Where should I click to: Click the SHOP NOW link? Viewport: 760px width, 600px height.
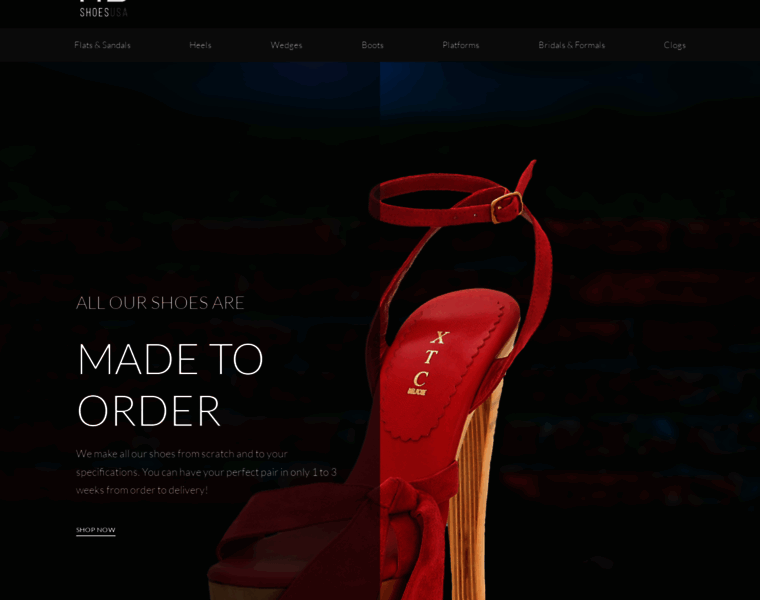pyautogui.click(x=95, y=530)
